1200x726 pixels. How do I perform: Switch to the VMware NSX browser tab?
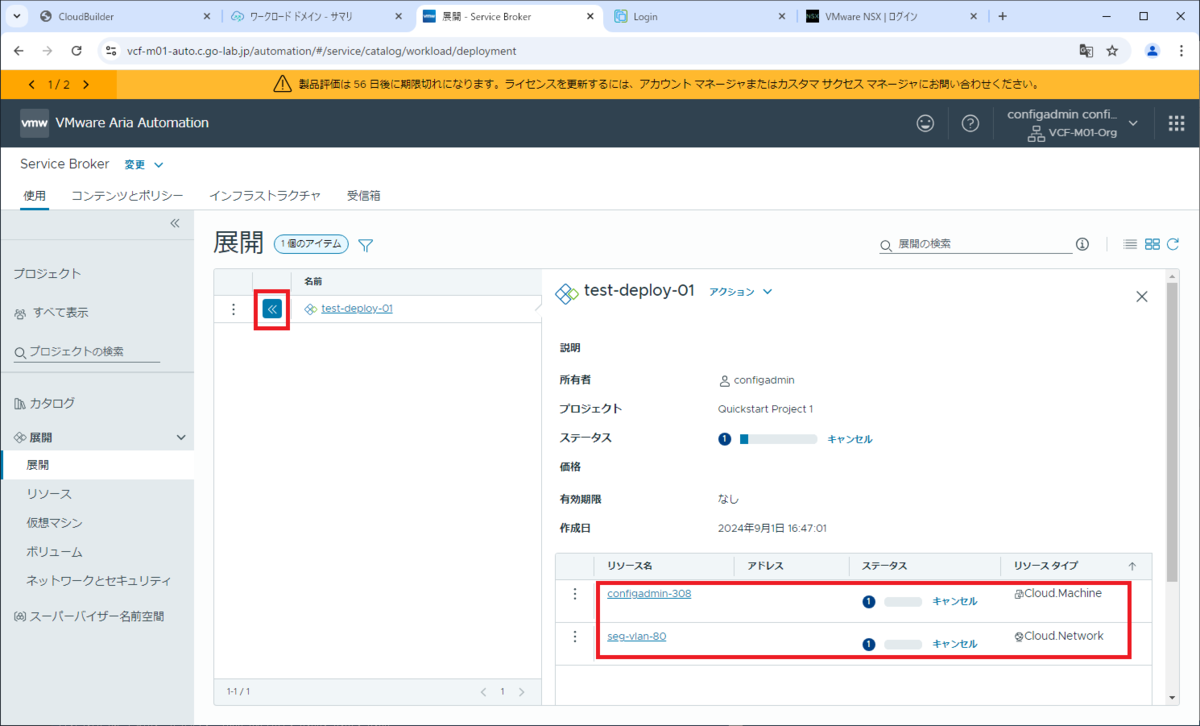tap(890, 16)
